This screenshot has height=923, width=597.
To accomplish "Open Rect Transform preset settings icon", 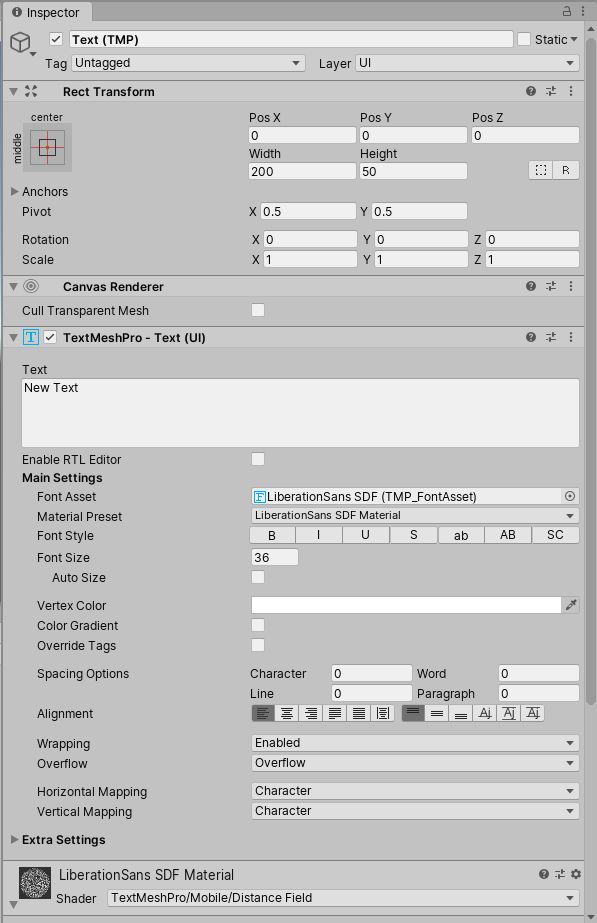I will [x=550, y=91].
